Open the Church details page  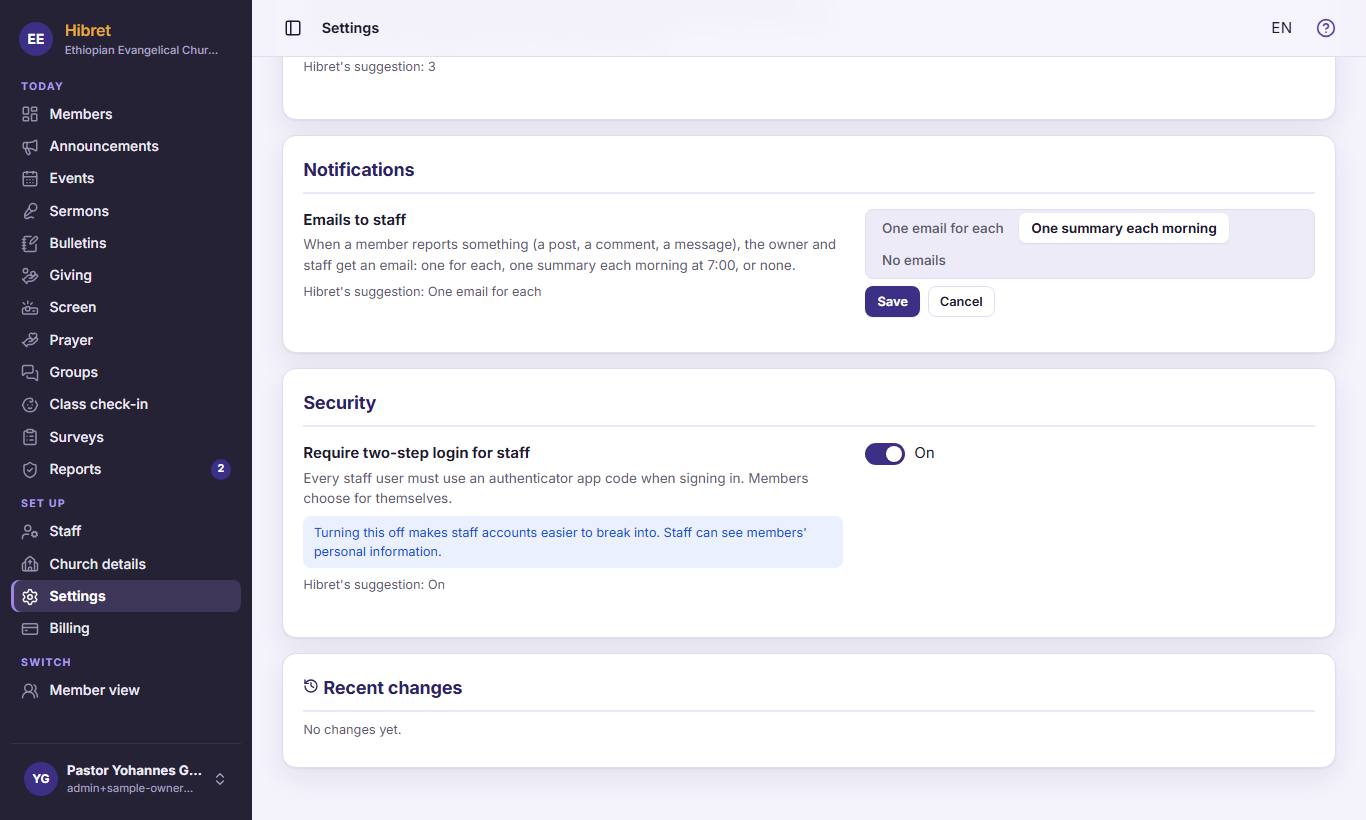pos(126,564)
